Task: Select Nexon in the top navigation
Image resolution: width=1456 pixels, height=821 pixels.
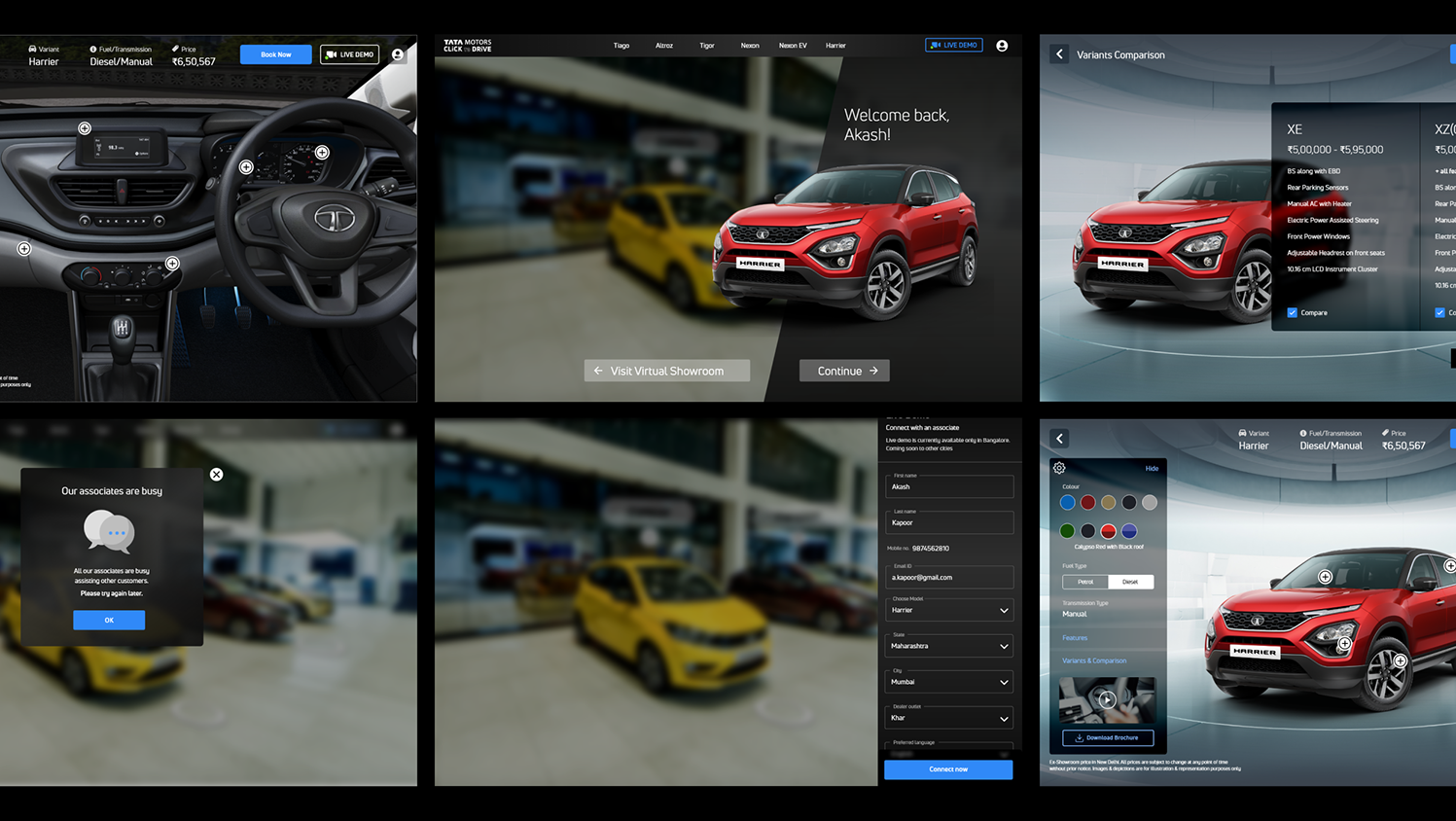Action: coord(750,46)
